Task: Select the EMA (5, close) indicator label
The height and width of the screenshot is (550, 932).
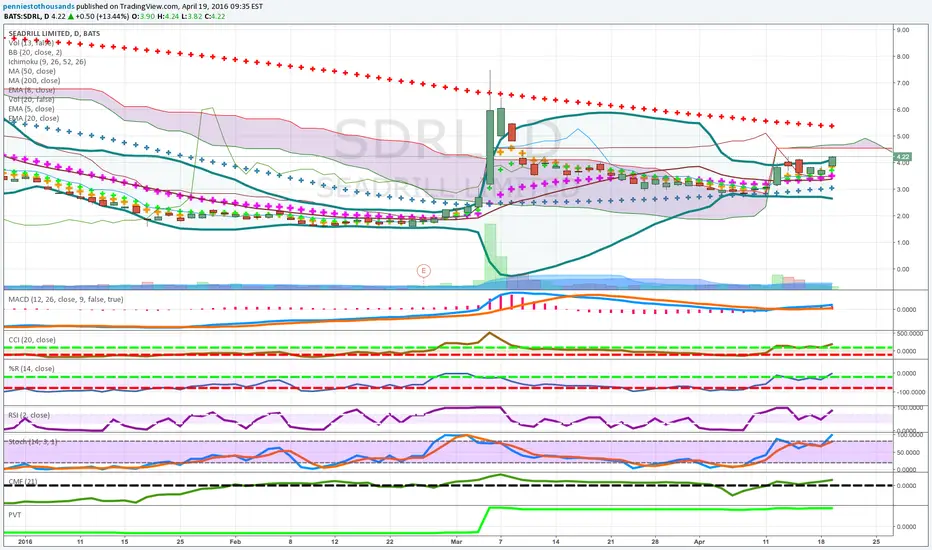Action: [x=32, y=109]
